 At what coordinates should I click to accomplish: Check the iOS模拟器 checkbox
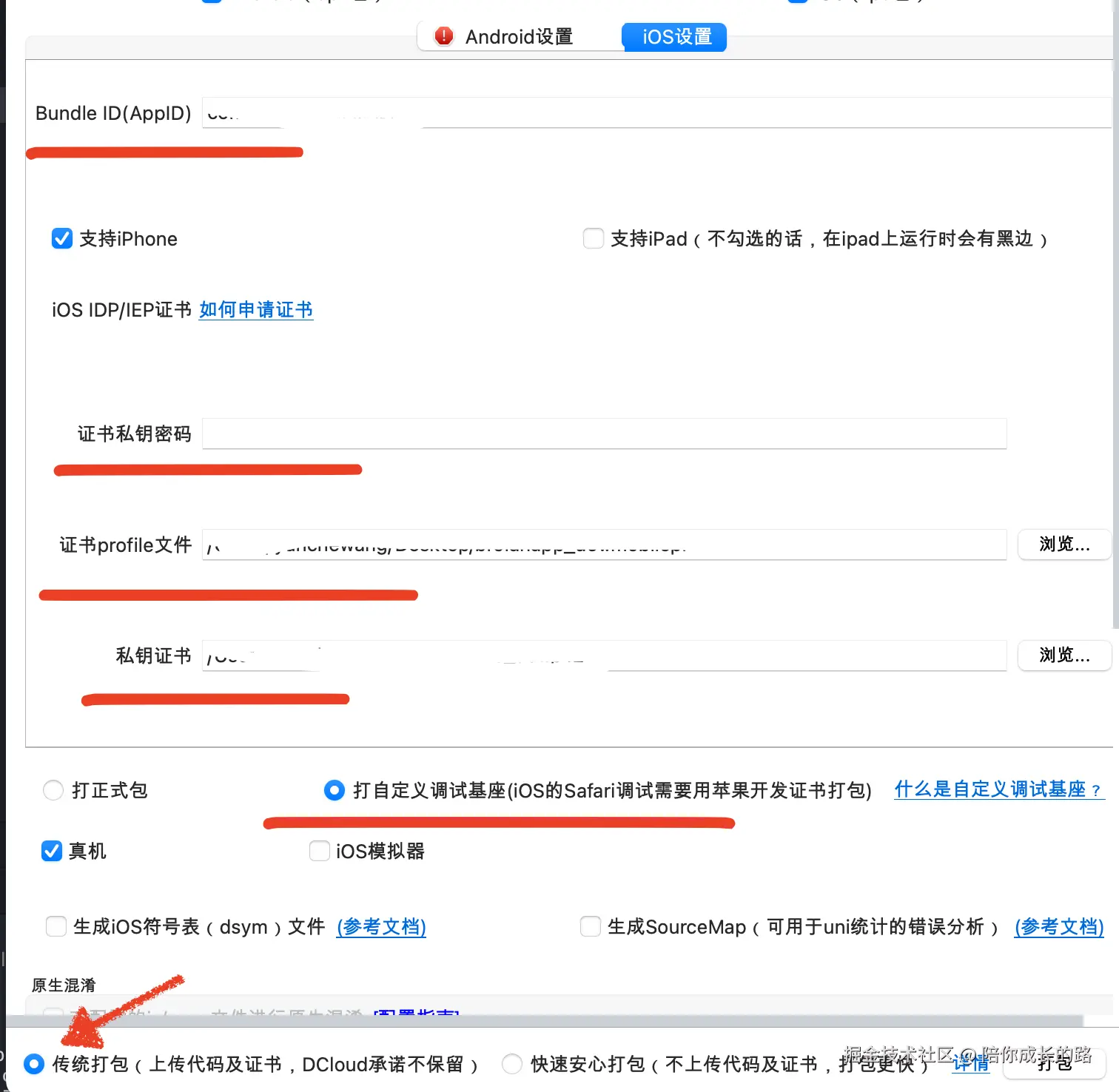pos(319,851)
